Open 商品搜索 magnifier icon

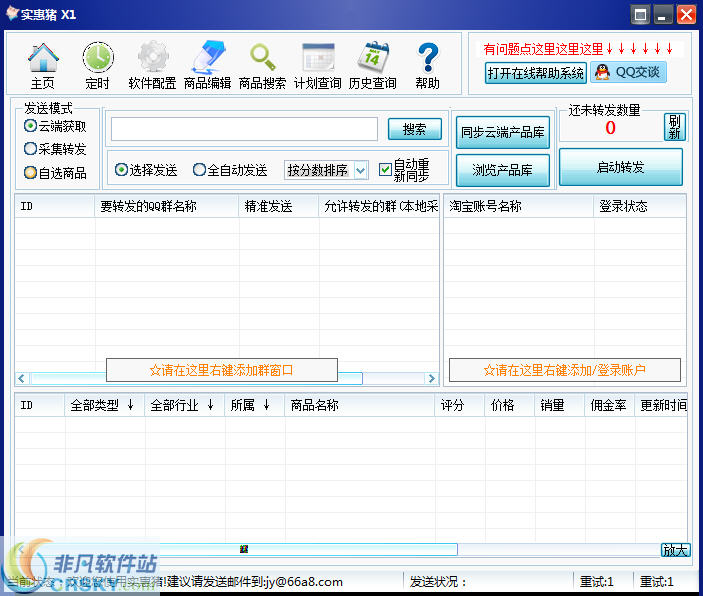[x=262, y=65]
